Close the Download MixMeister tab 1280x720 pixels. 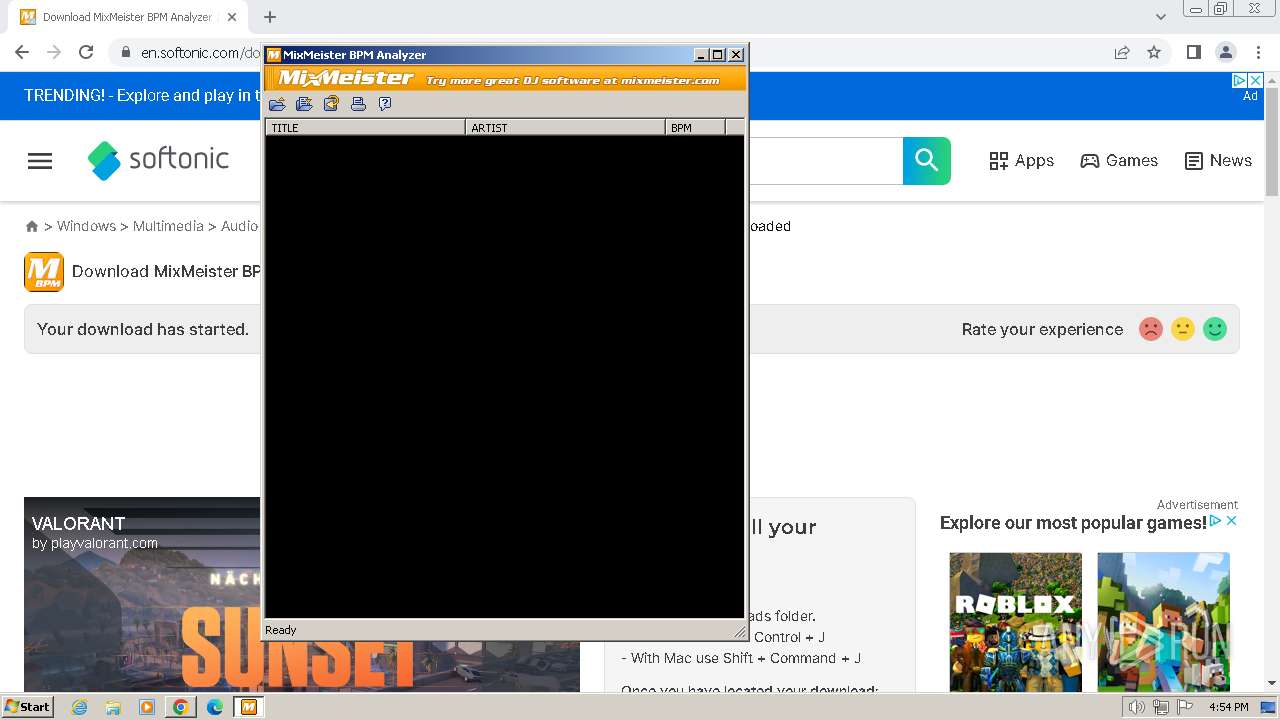(x=232, y=17)
